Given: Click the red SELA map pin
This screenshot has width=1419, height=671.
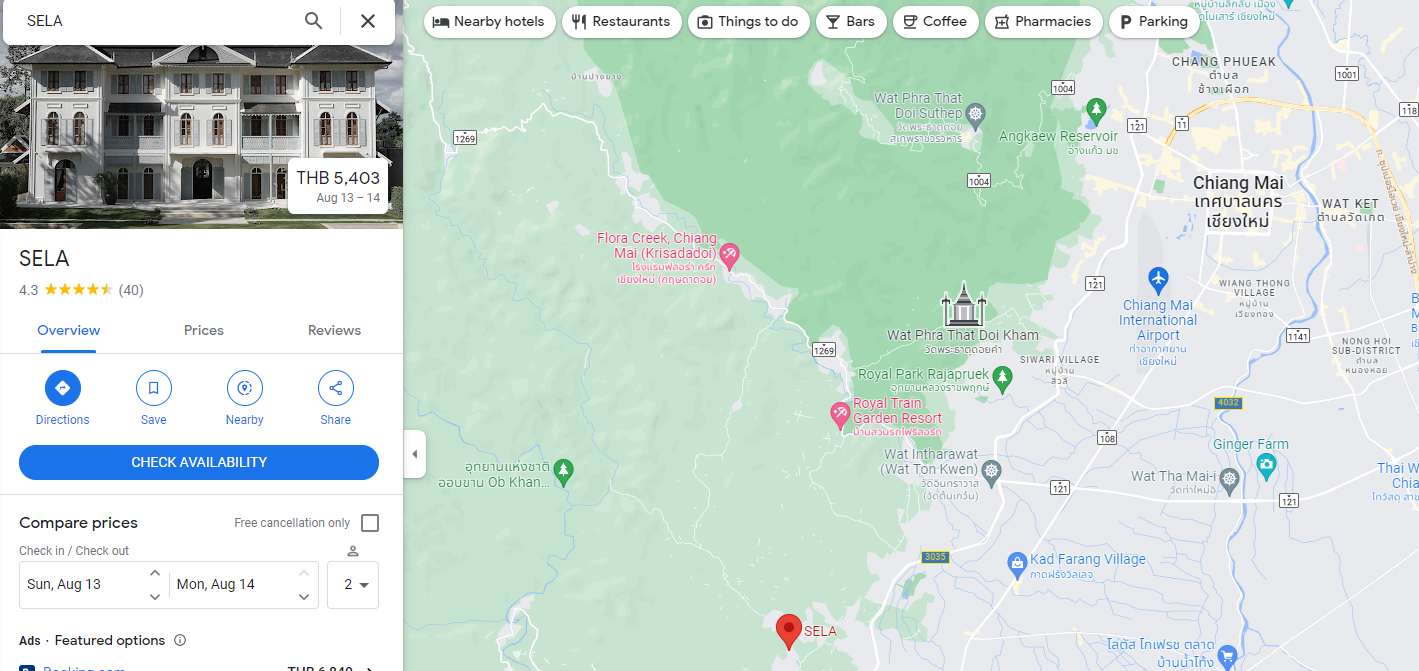Looking at the screenshot, I should point(789,631).
